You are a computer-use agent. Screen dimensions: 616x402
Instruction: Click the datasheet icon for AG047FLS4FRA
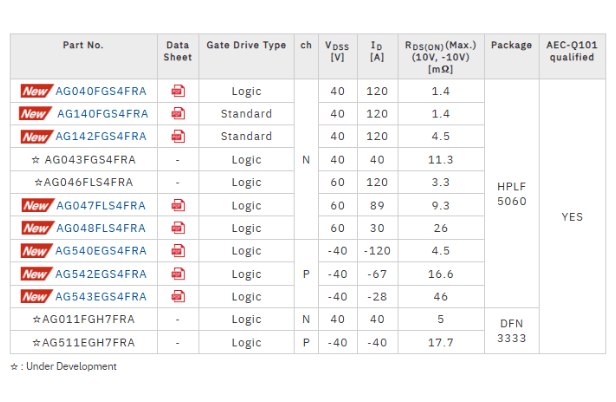(178, 205)
